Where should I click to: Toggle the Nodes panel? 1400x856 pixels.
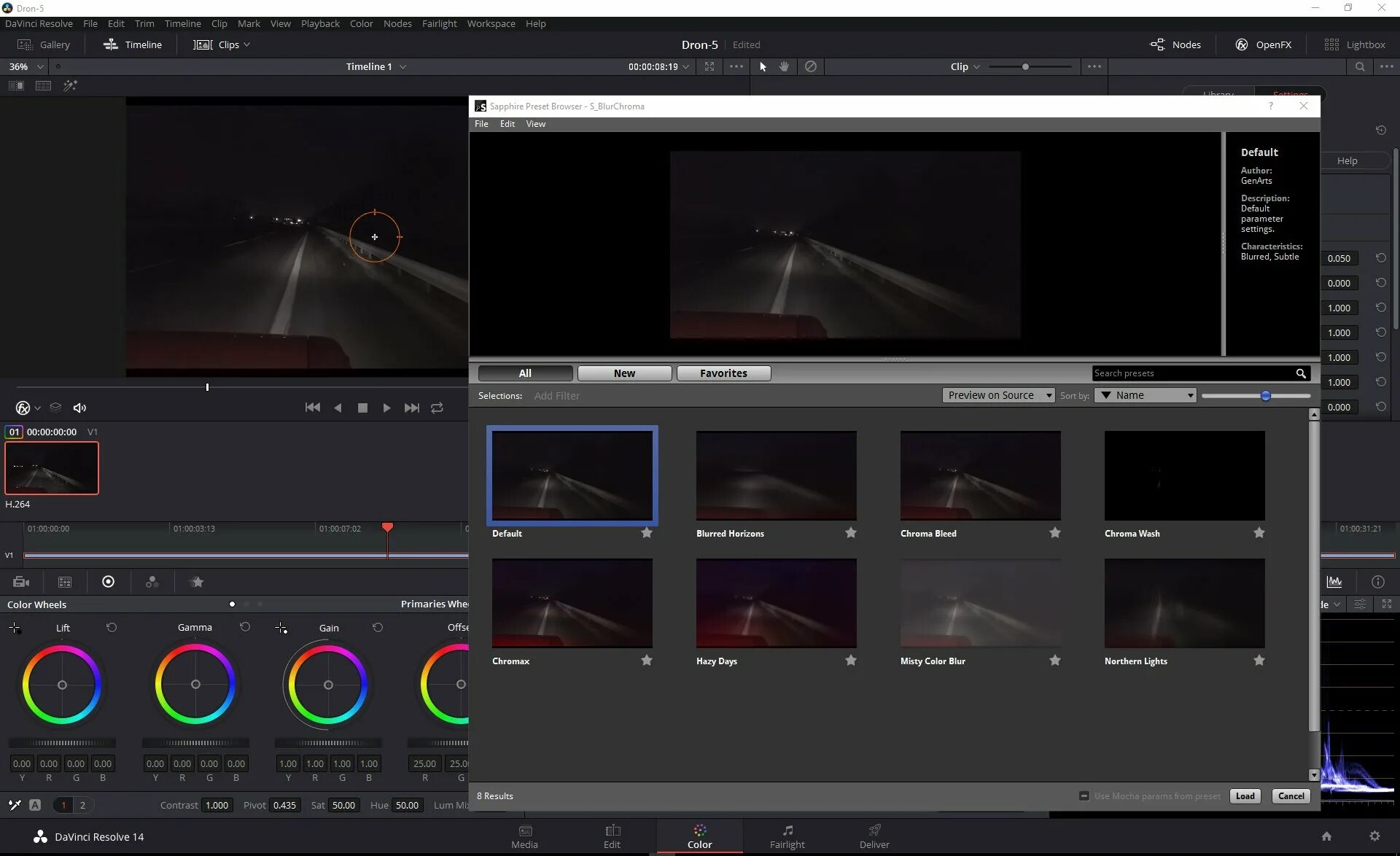tap(1175, 44)
